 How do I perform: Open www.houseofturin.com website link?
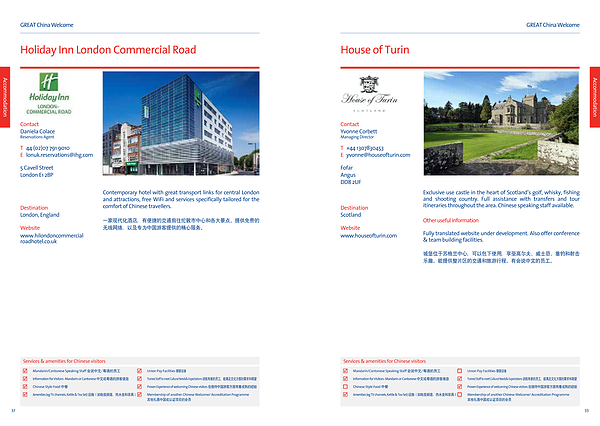(368, 236)
